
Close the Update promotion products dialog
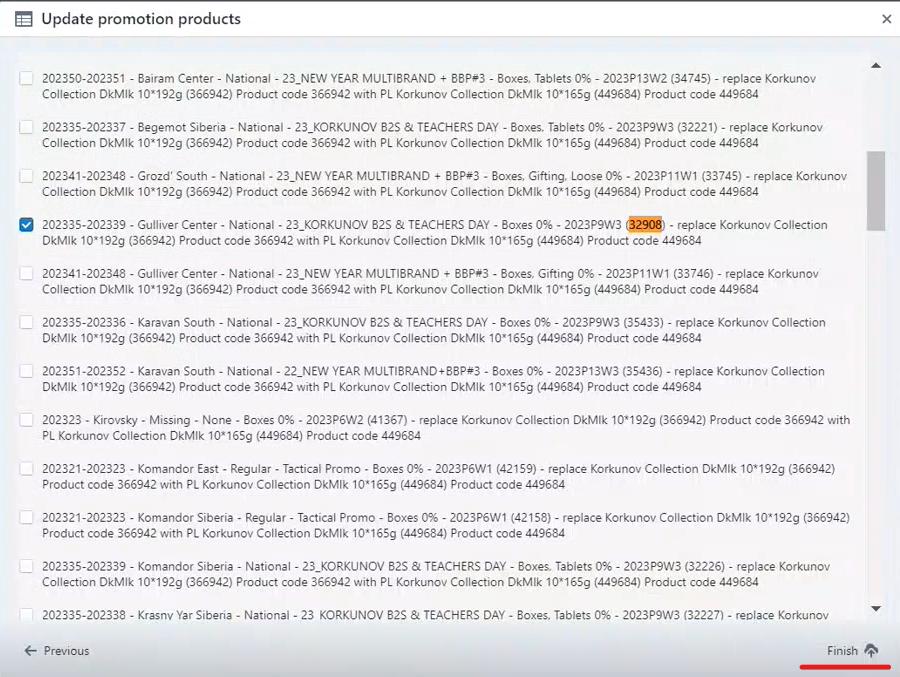coord(886,19)
